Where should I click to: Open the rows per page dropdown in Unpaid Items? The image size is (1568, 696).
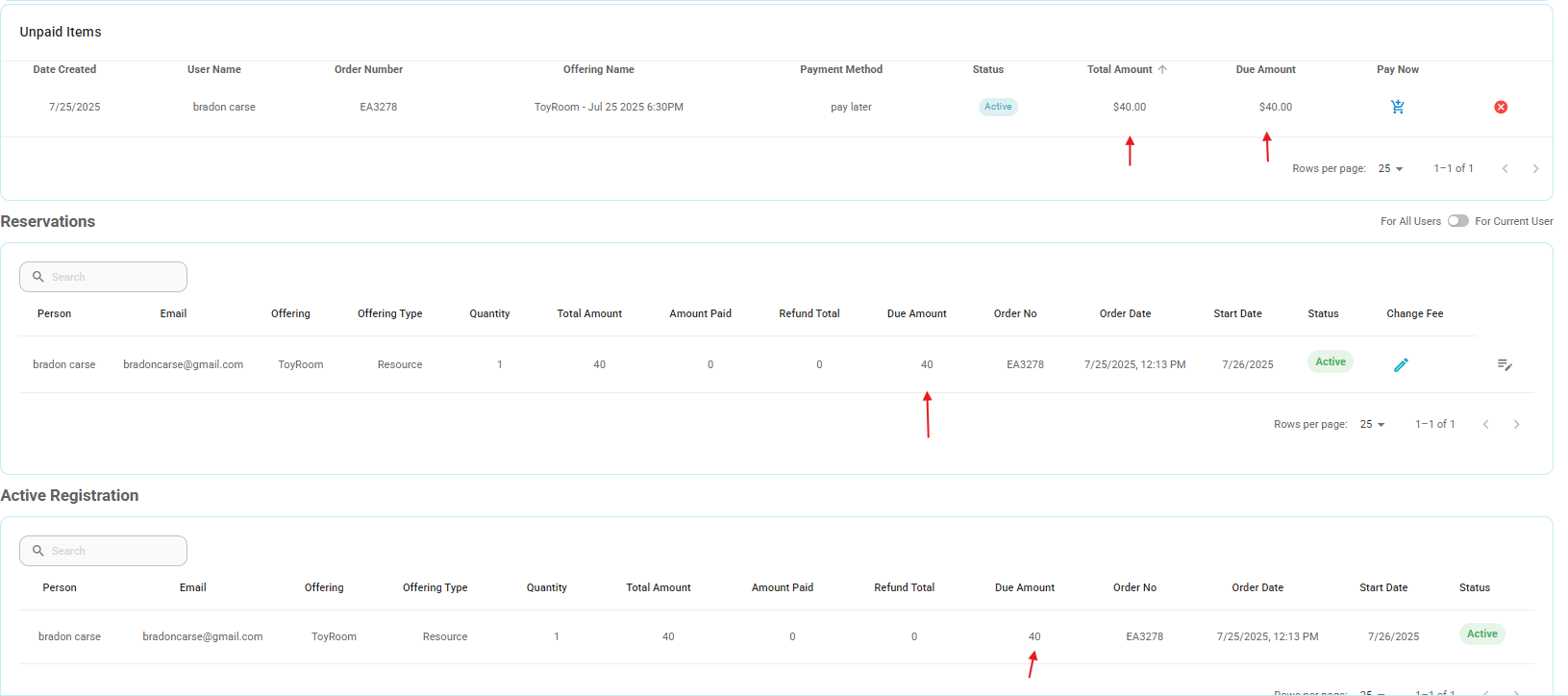point(1390,168)
